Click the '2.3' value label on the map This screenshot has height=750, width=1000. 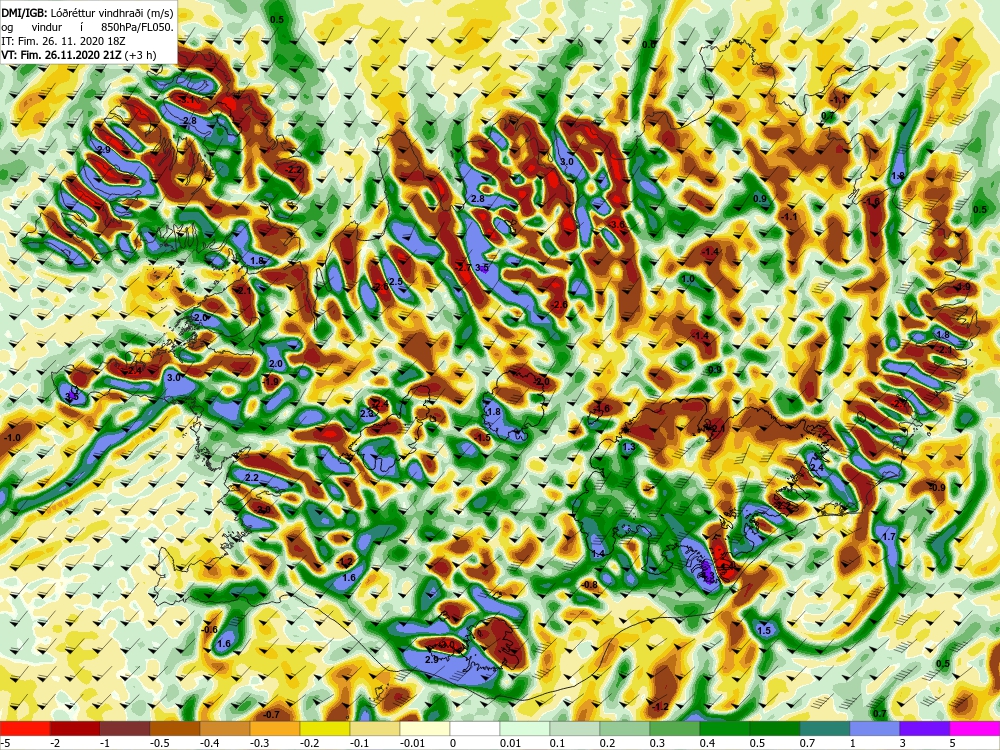click(x=367, y=414)
